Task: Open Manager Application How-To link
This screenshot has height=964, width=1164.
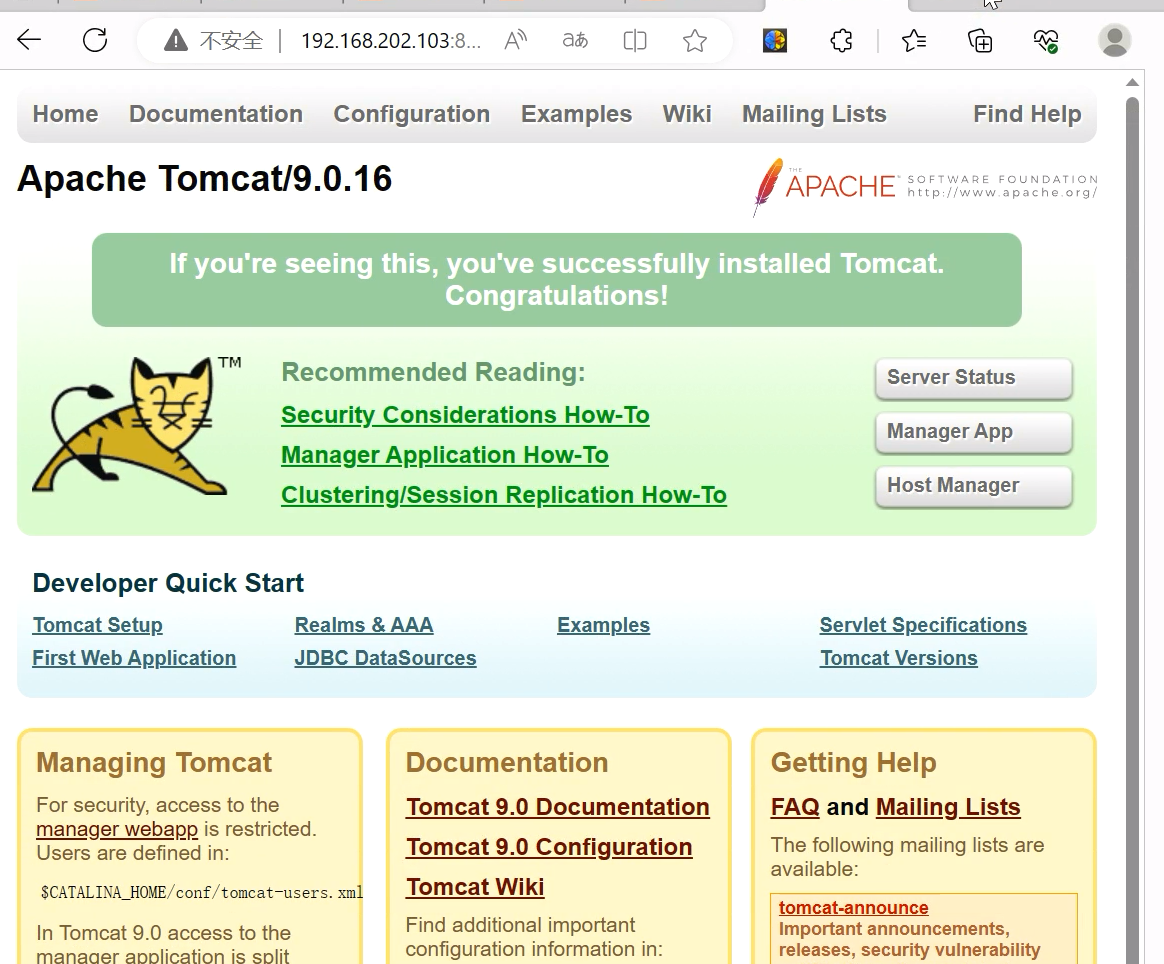Action: (445, 455)
